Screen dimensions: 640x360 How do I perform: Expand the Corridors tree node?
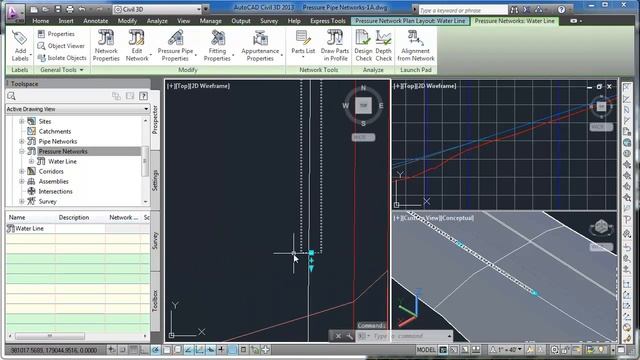pyautogui.click(x=22, y=171)
